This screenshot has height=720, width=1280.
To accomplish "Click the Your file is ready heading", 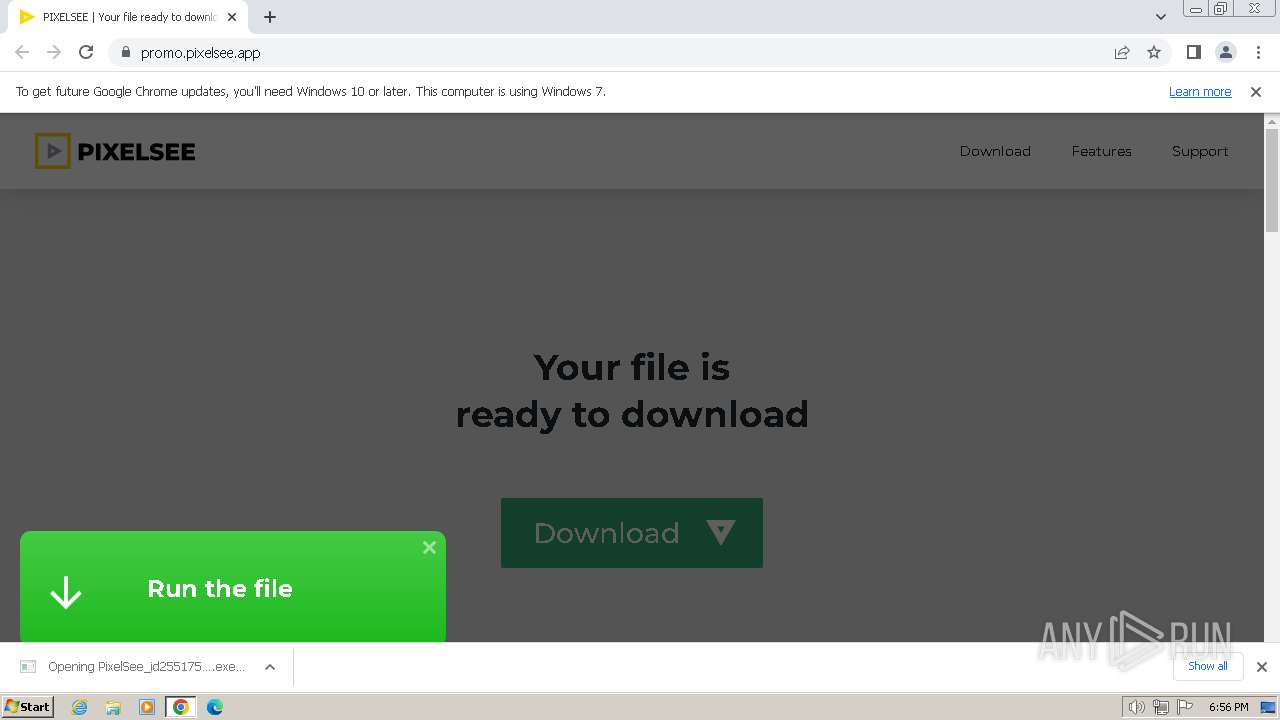I will point(632,390).
